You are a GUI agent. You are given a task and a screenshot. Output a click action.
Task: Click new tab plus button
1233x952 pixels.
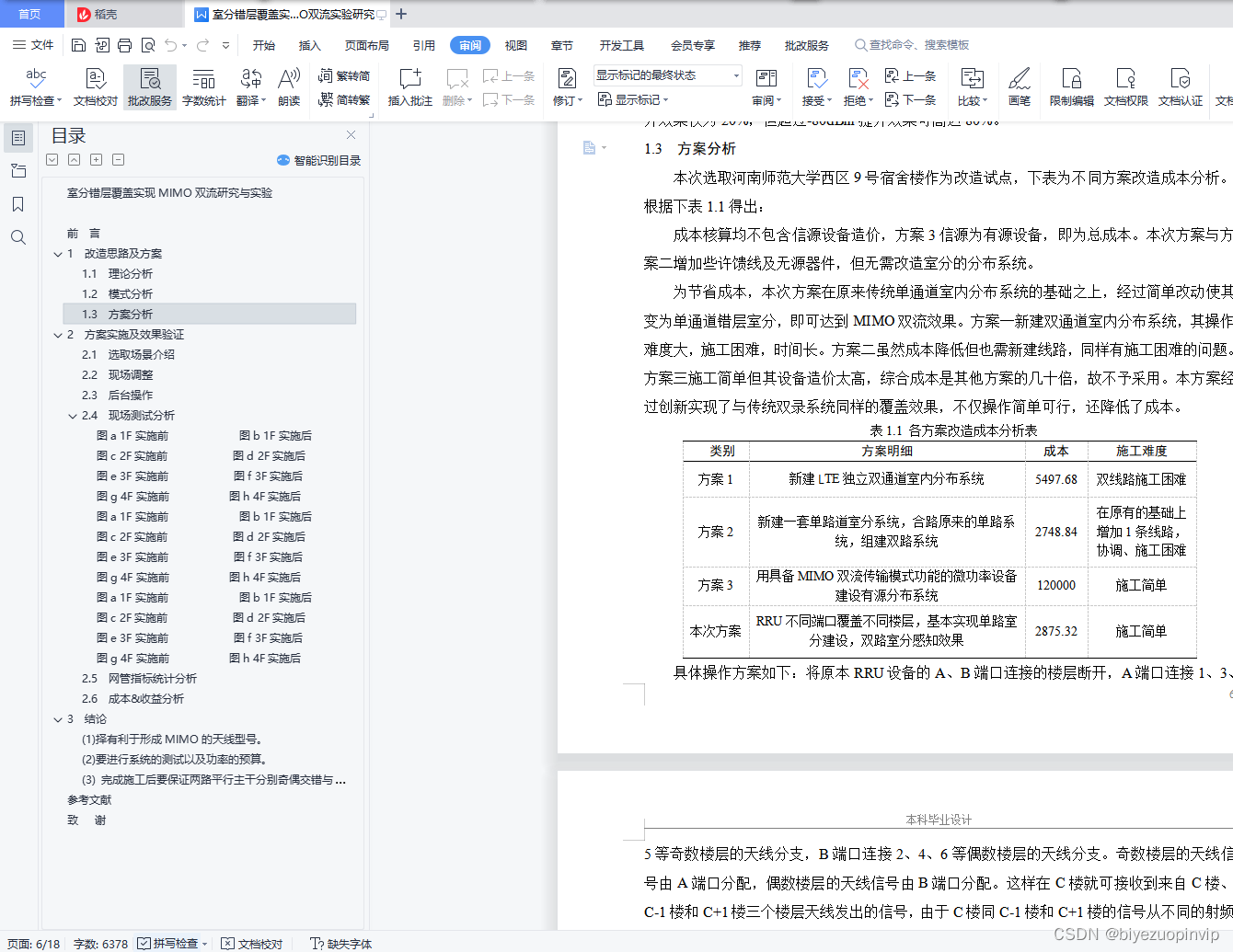click(x=401, y=14)
